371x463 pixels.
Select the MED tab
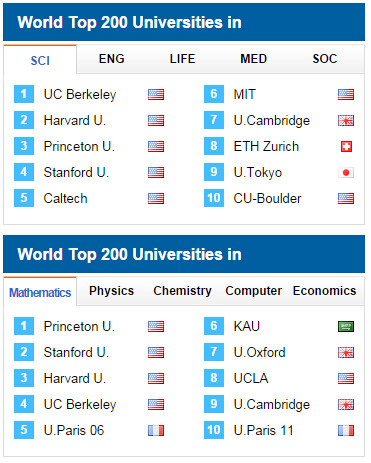(254, 59)
